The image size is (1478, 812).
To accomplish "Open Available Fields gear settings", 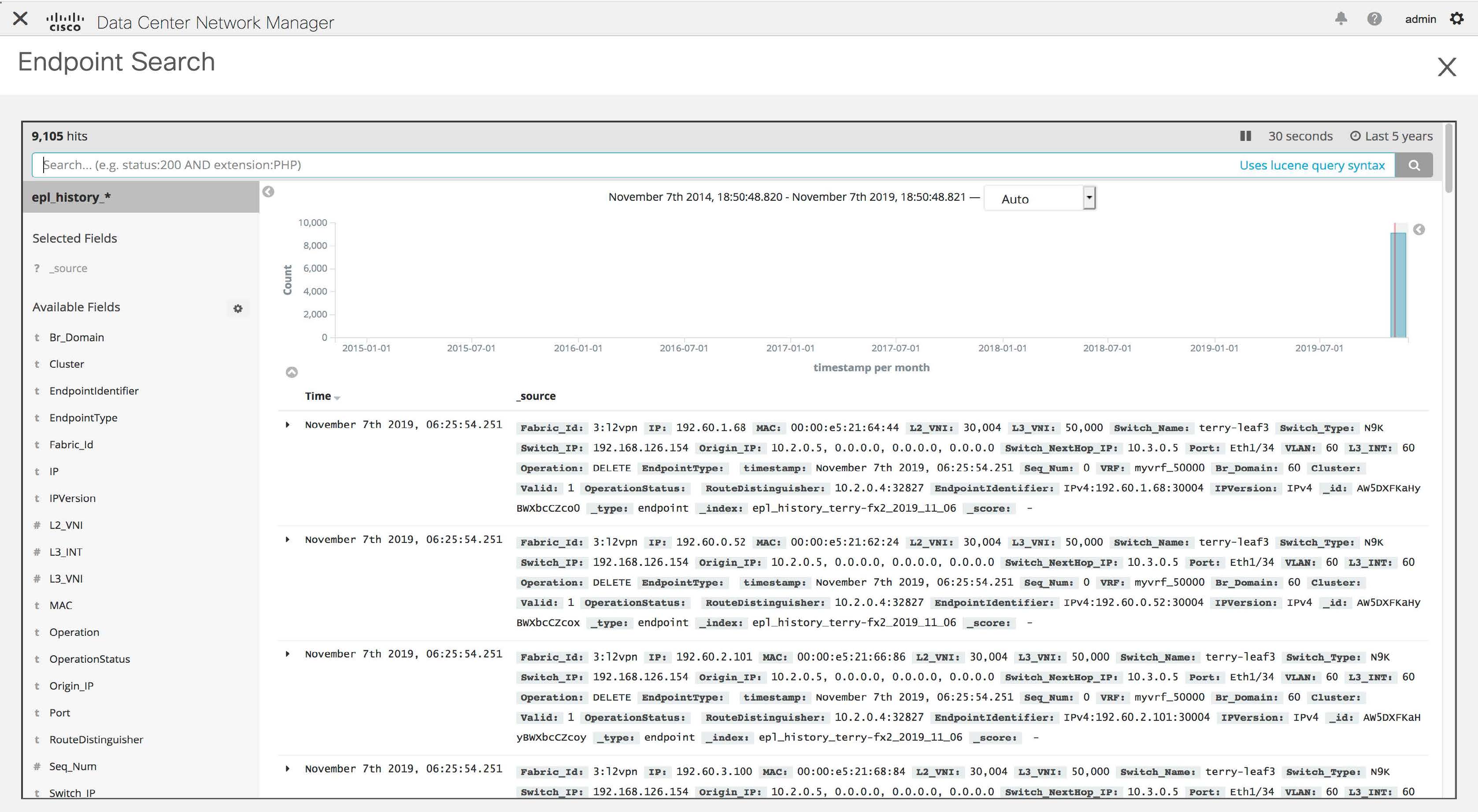I will point(237,309).
